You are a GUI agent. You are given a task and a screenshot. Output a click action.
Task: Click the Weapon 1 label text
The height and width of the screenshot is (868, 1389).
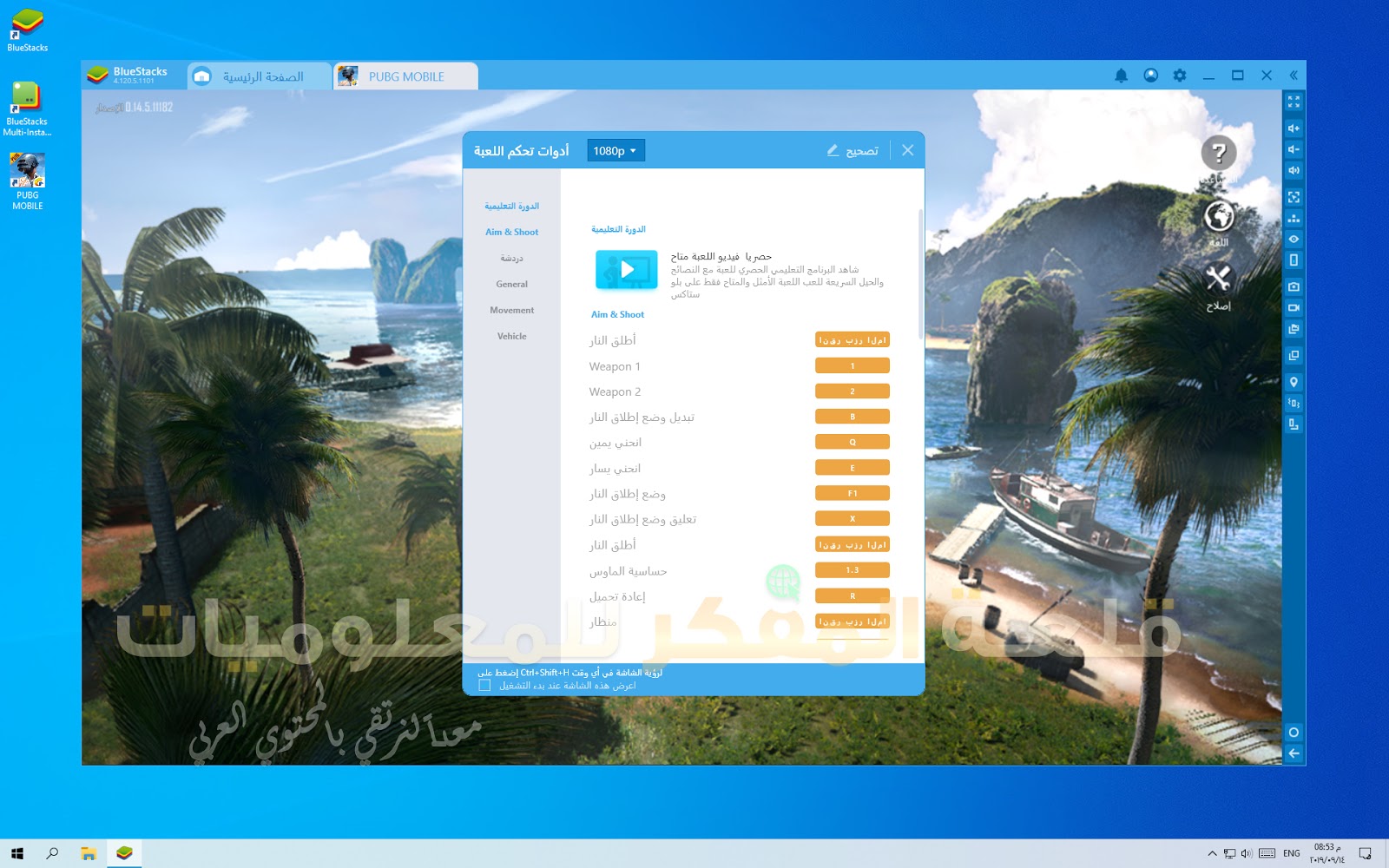[x=615, y=366]
